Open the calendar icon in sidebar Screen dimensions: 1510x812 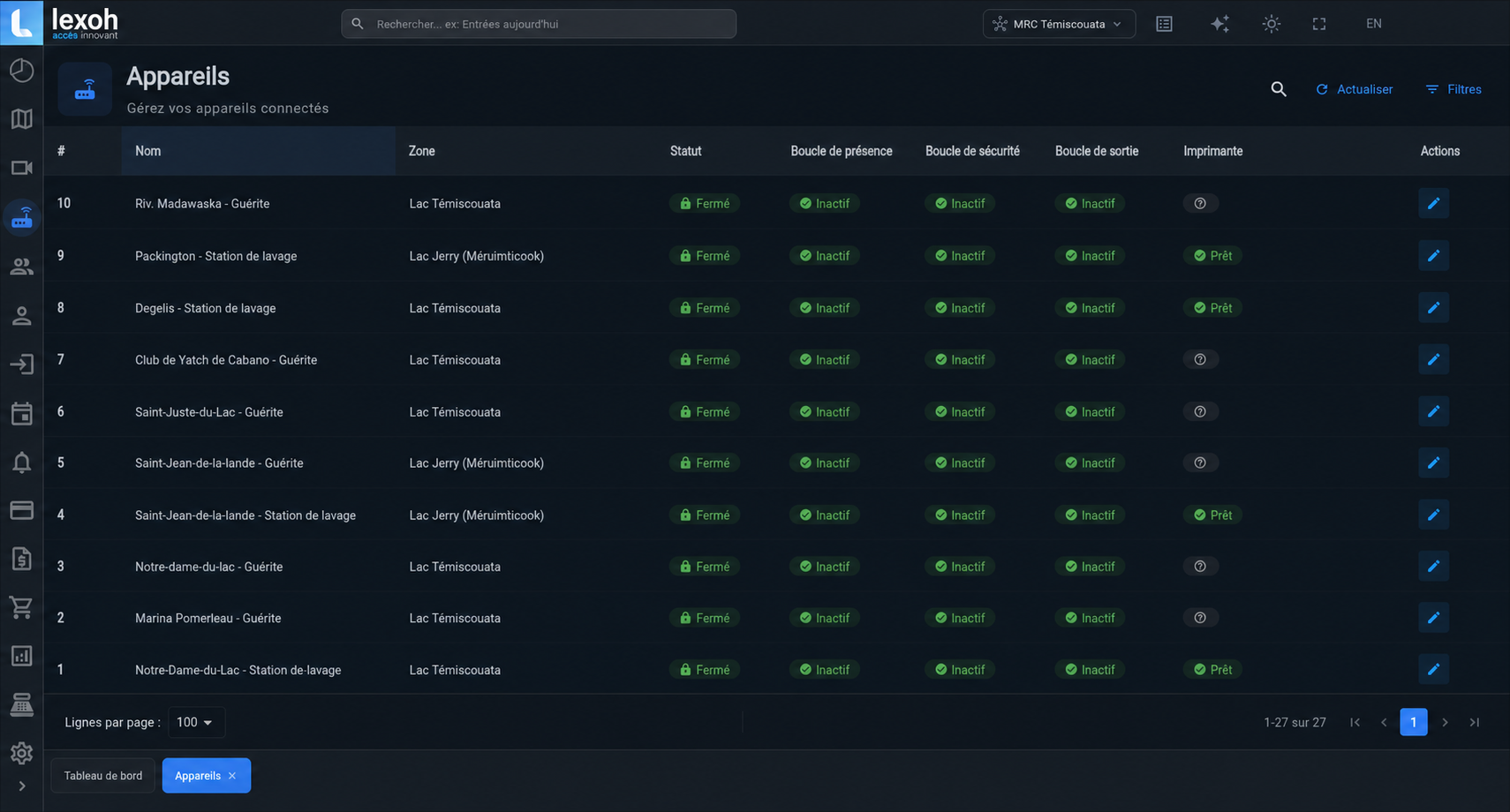pos(21,413)
